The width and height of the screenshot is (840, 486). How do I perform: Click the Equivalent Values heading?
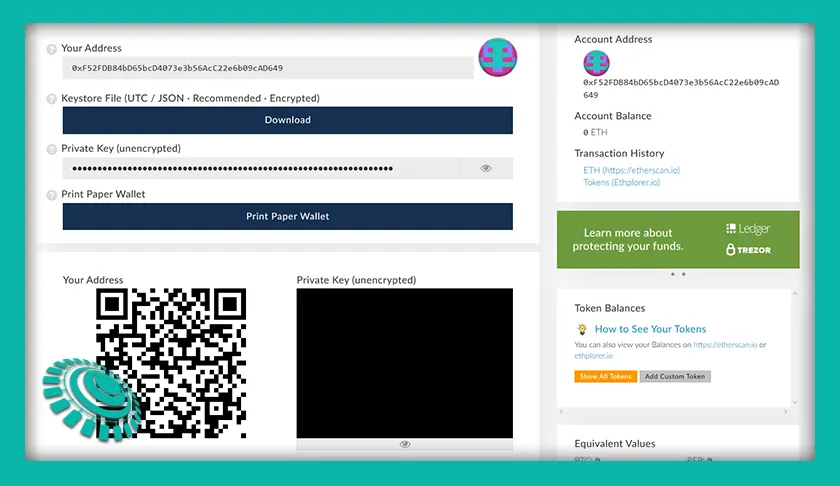pos(615,444)
